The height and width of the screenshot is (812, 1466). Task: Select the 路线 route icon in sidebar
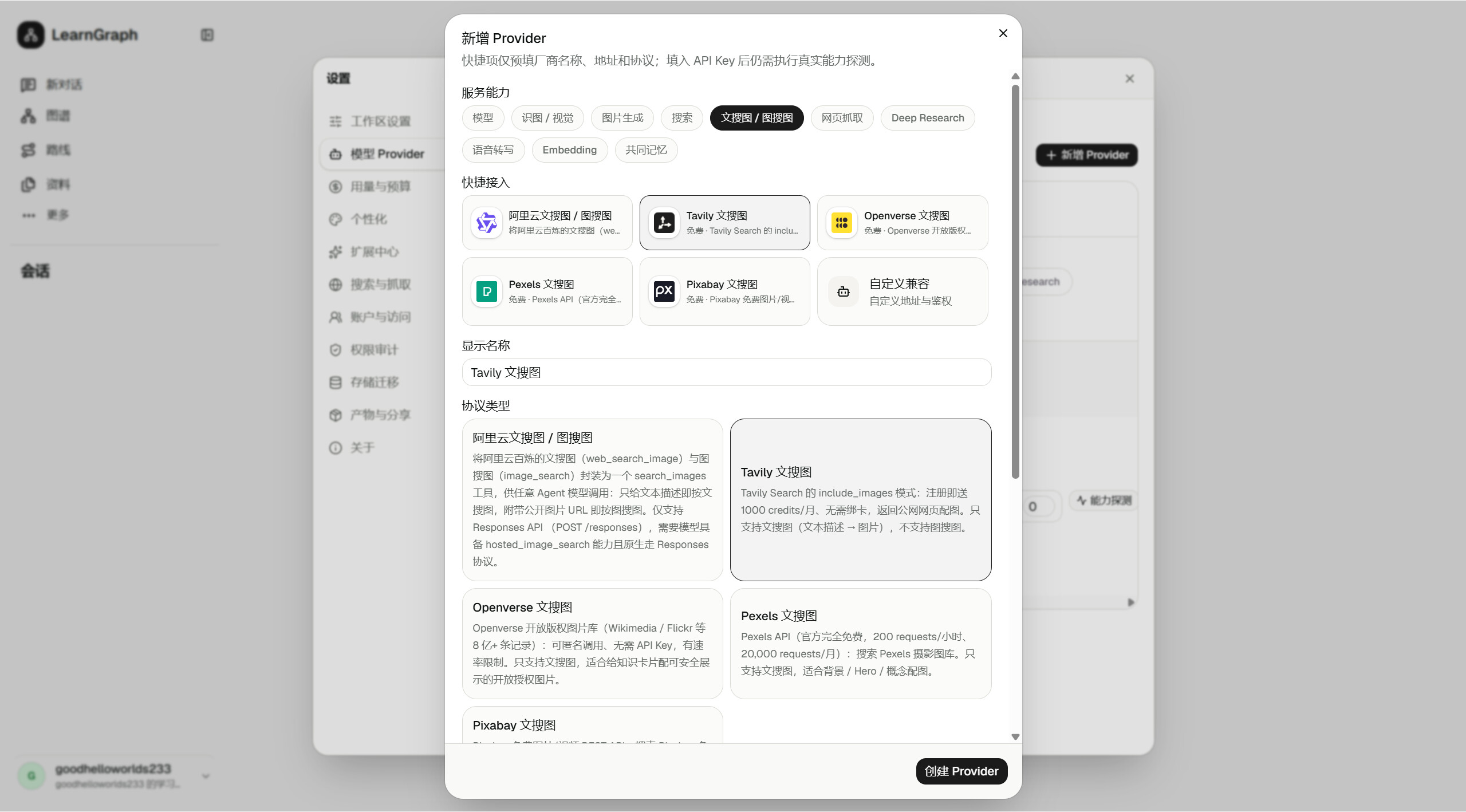[28, 150]
